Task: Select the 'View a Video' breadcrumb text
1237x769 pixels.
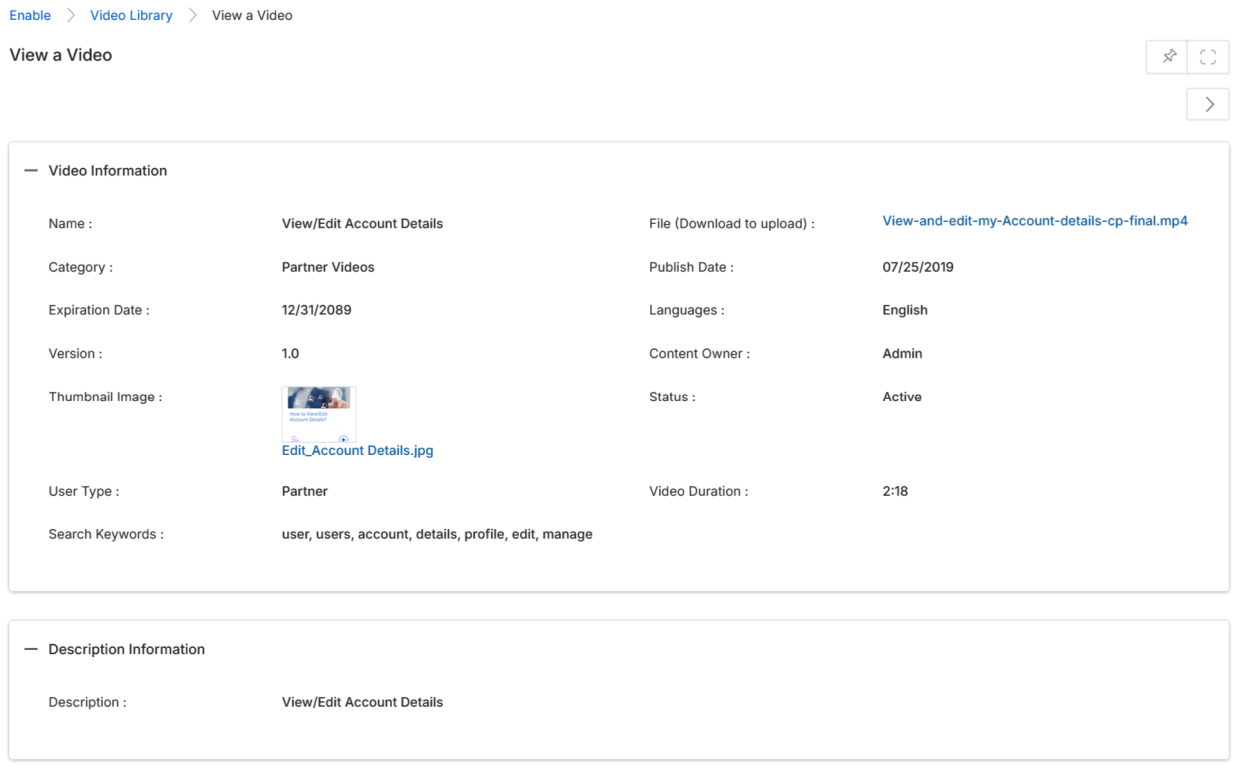Action: click(252, 16)
